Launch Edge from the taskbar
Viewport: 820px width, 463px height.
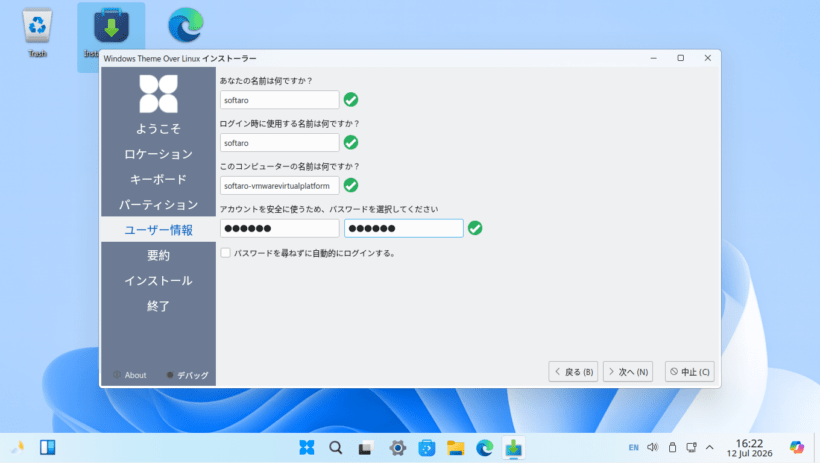[x=485, y=448]
